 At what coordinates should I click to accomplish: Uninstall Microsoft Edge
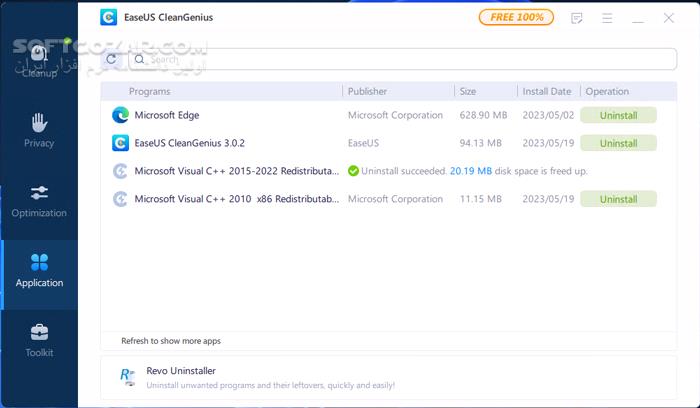point(618,115)
